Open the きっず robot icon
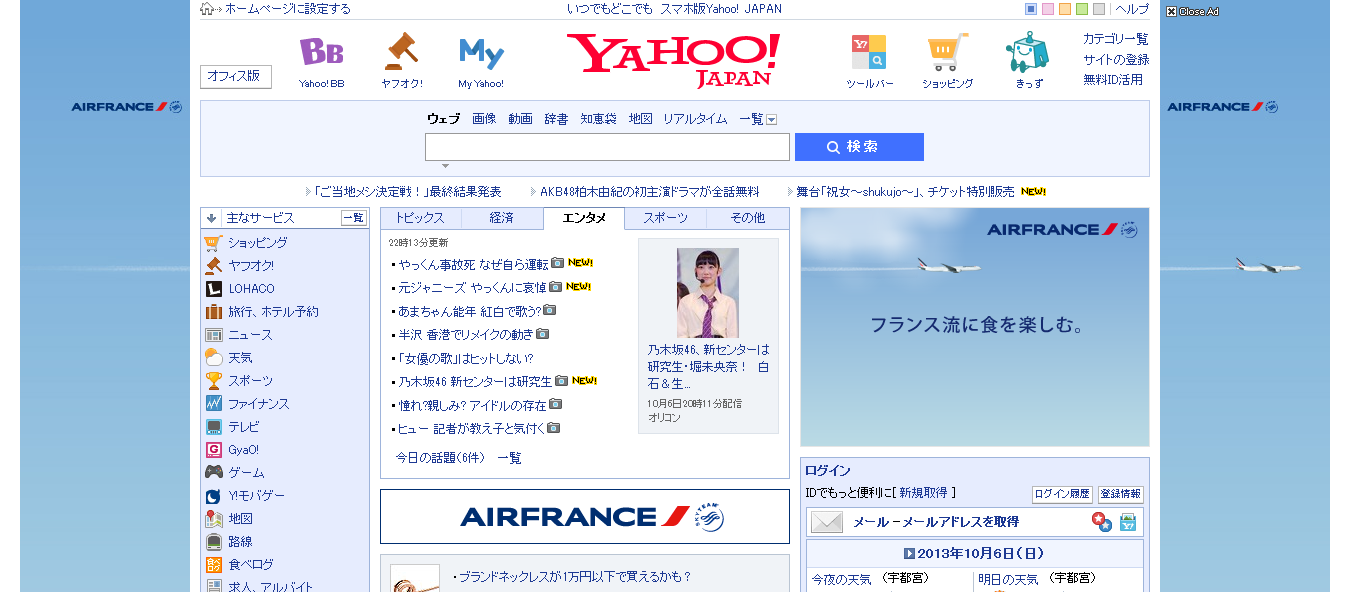The width and height of the screenshot is (1349, 592). pyautogui.click(x=1028, y=52)
